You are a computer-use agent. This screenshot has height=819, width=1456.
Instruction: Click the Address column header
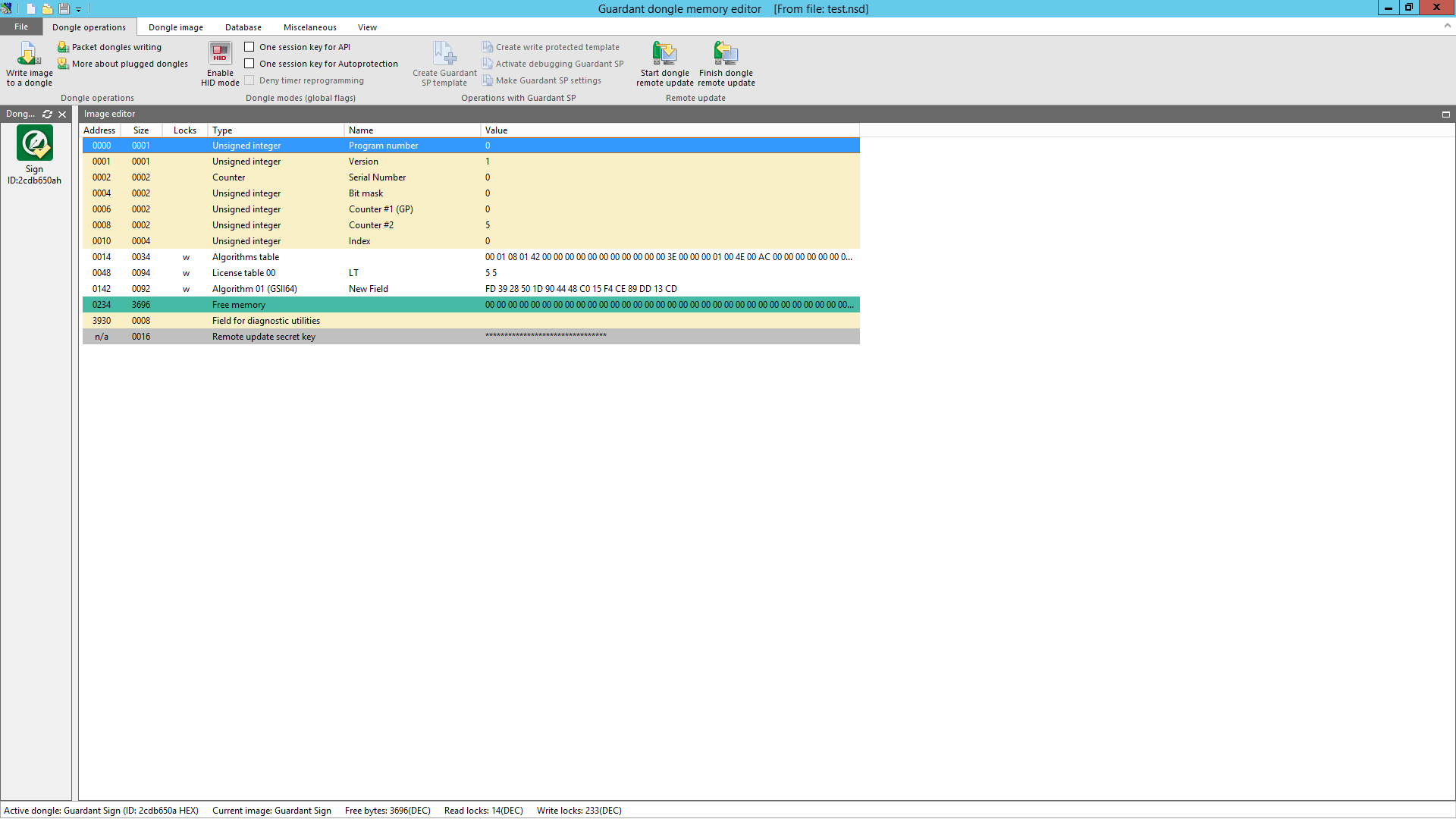(x=99, y=130)
